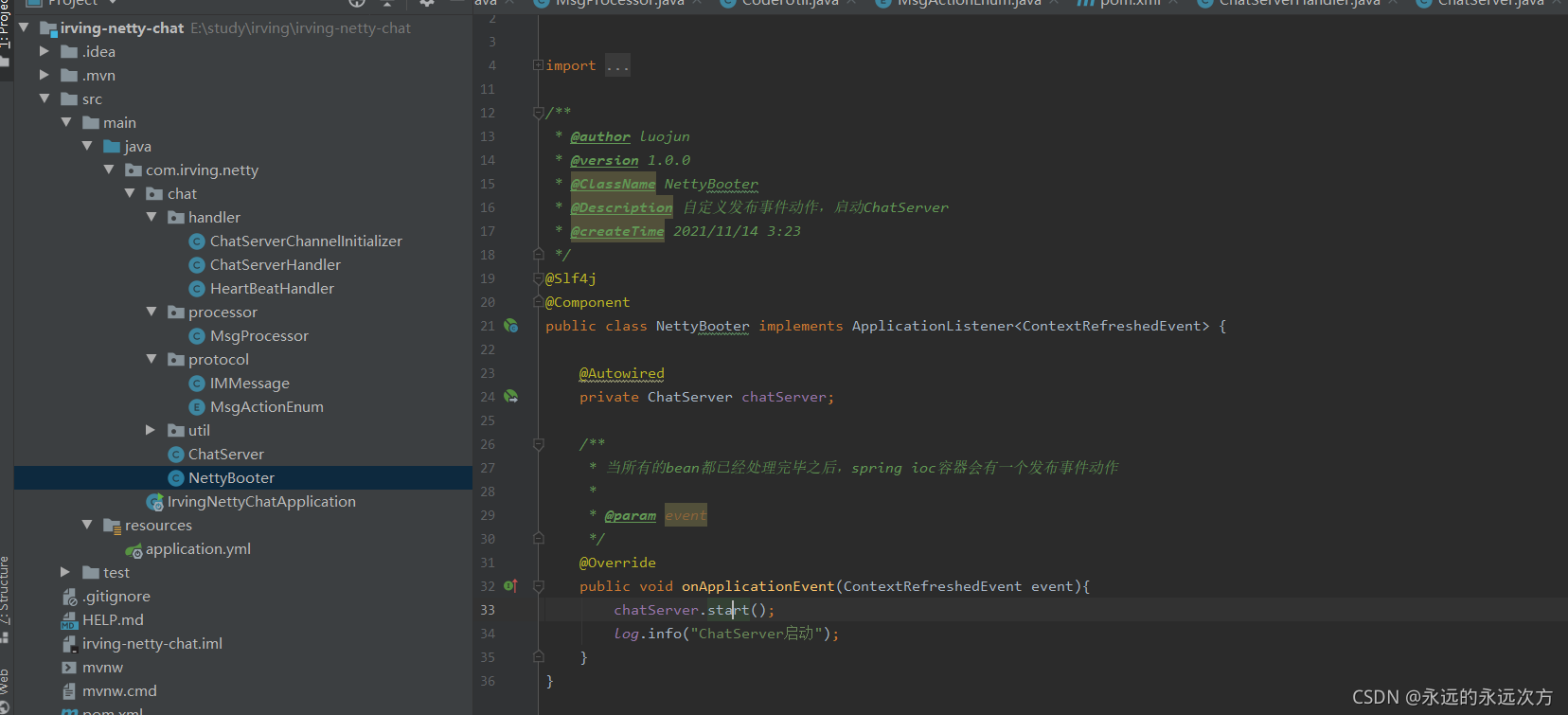Collapse the com.irving.netty package
Viewport: 1568px width, 715px height.
tap(109, 170)
